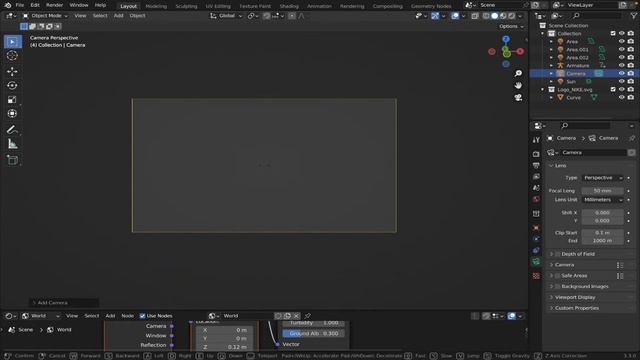This screenshot has height=360, width=640.
Task: Open the Tool properties tab
Action: (x=536, y=140)
